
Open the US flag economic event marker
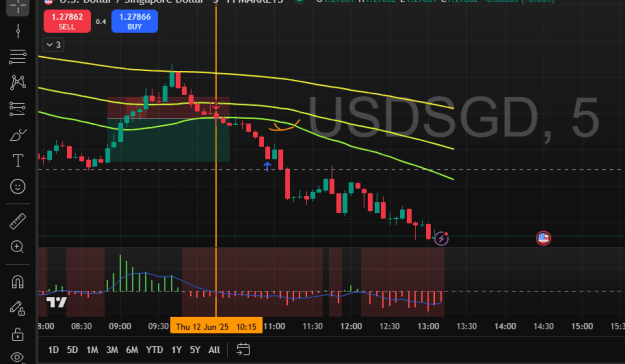tap(543, 238)
